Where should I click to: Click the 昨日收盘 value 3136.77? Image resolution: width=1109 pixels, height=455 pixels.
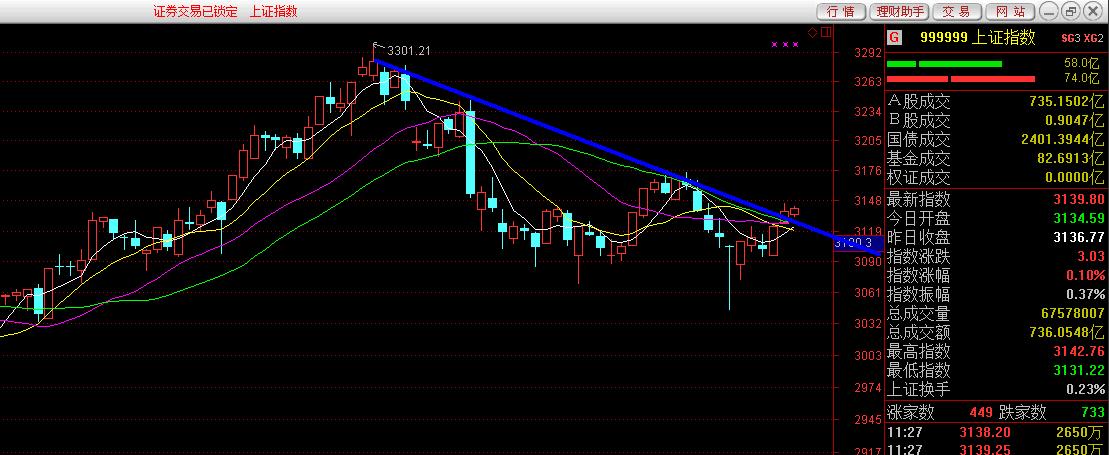(1079, 237)
